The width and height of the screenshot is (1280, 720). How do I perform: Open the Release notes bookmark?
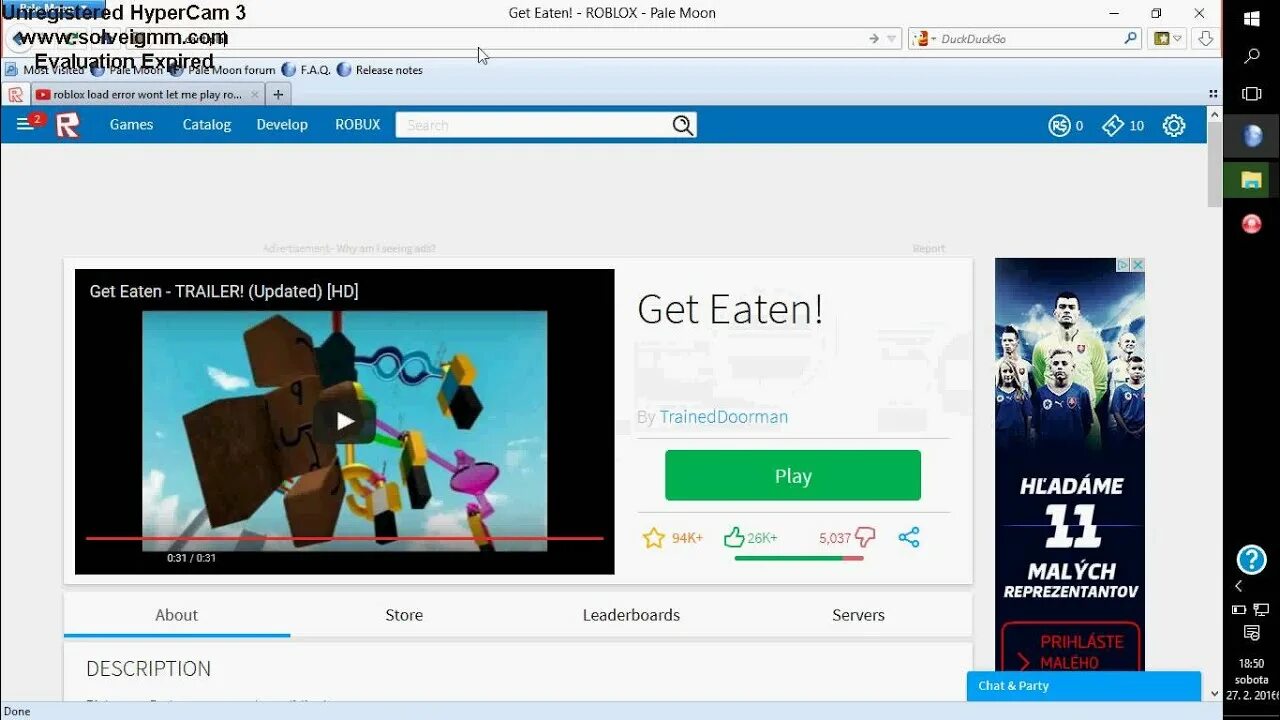click(x=380, y=70)
